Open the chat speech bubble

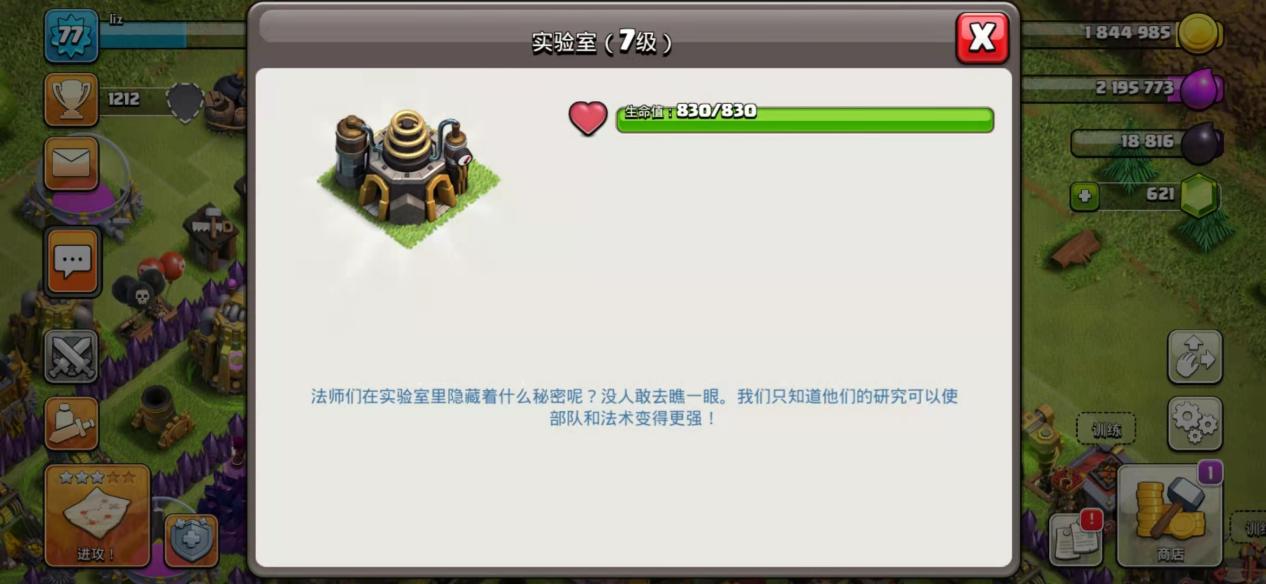[x=72, y=262]
